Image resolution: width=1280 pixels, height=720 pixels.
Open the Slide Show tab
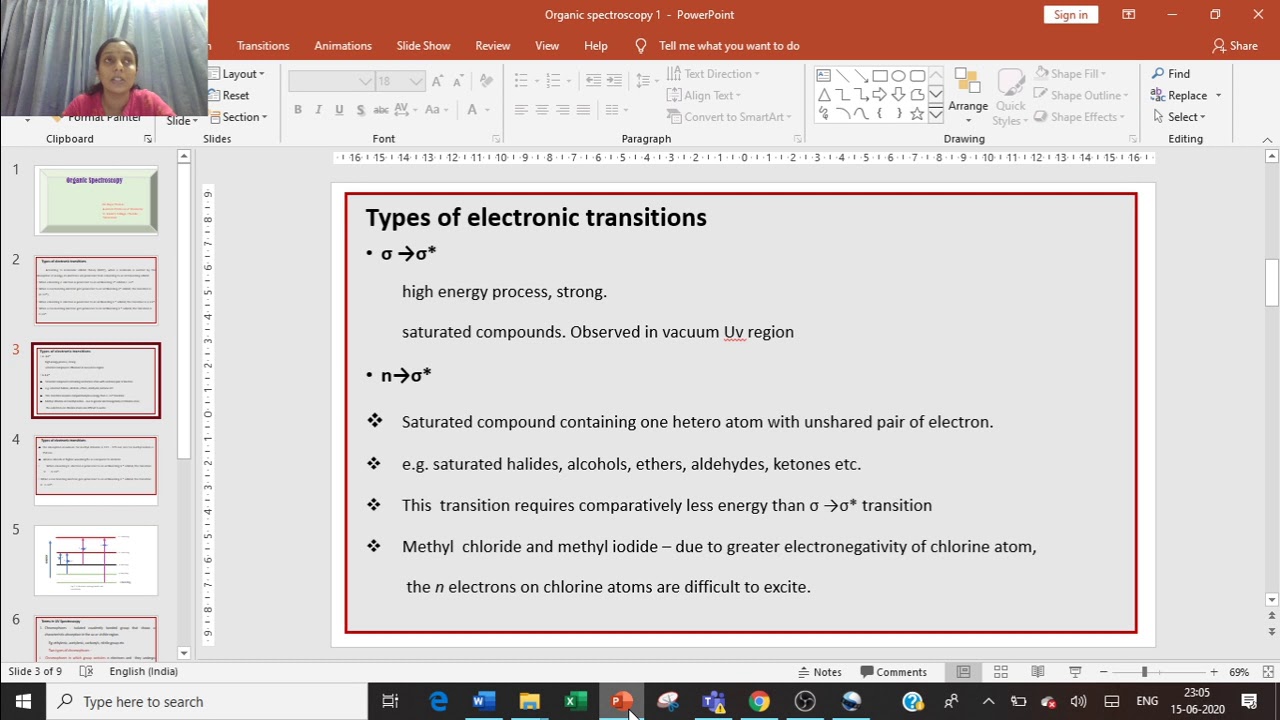[x=423, y=46]
